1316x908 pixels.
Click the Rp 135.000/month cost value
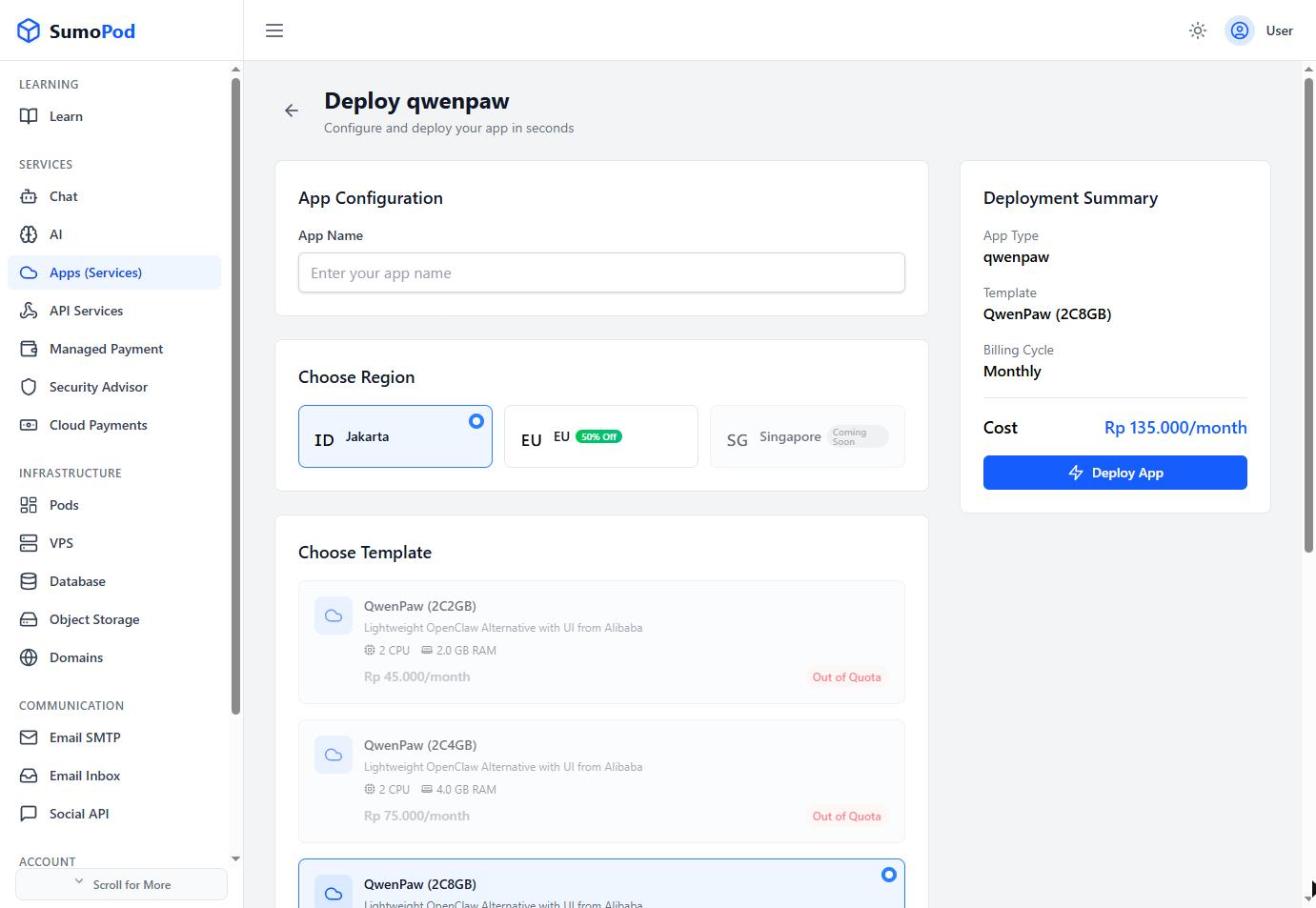[x=1175, y=428]
